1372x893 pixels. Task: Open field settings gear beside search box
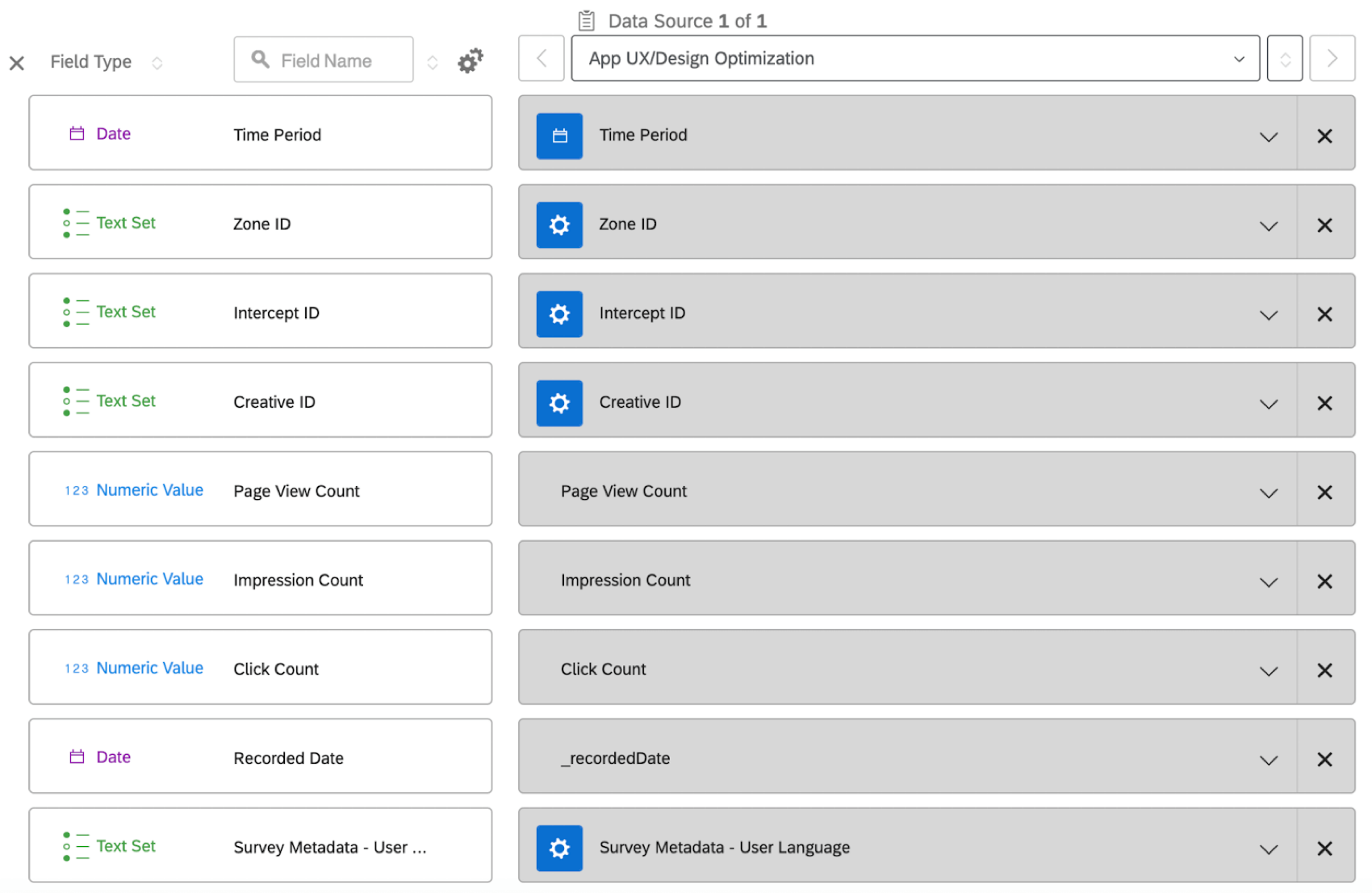point(470,59)
